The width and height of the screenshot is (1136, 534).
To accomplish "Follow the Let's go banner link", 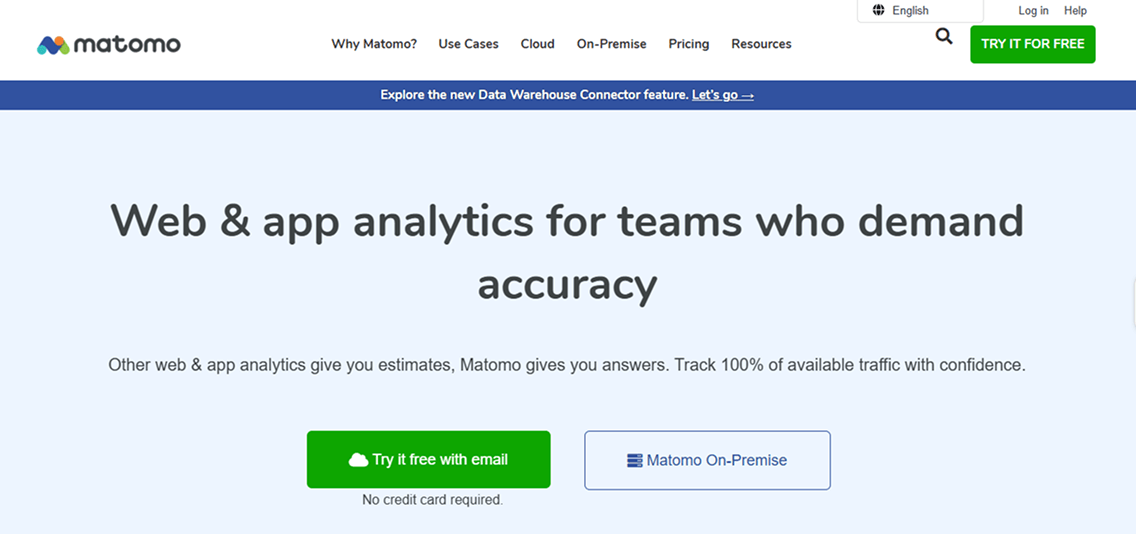I will [722, 95].
